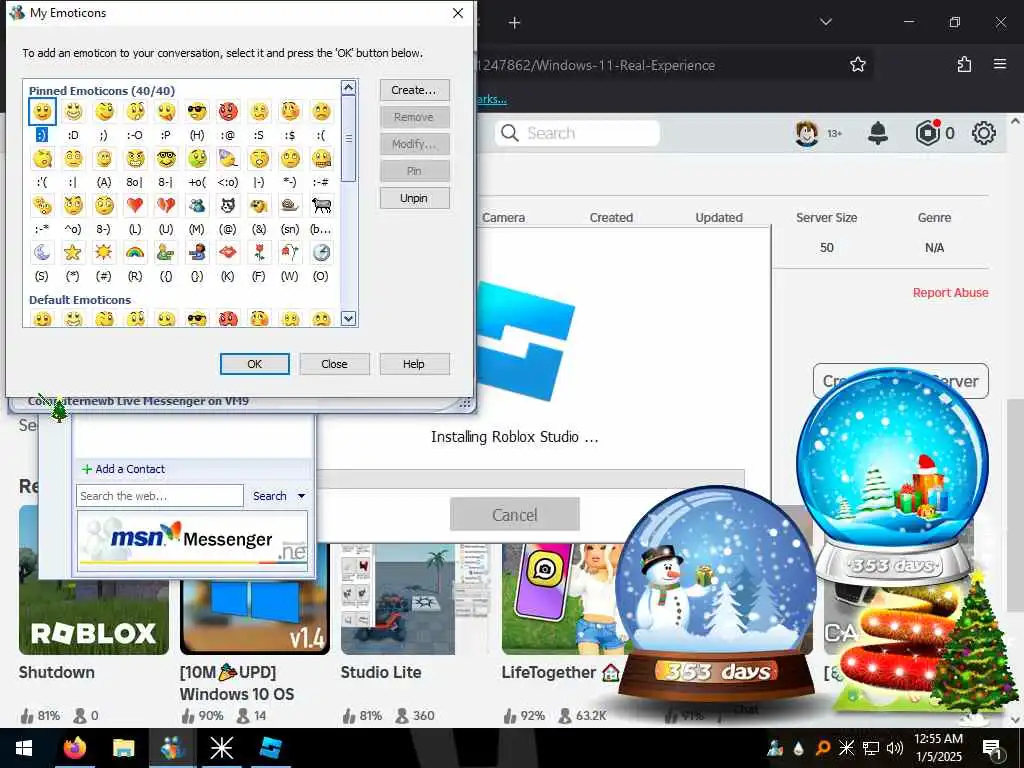Select the clock (O) emoticon

(321, 252)
